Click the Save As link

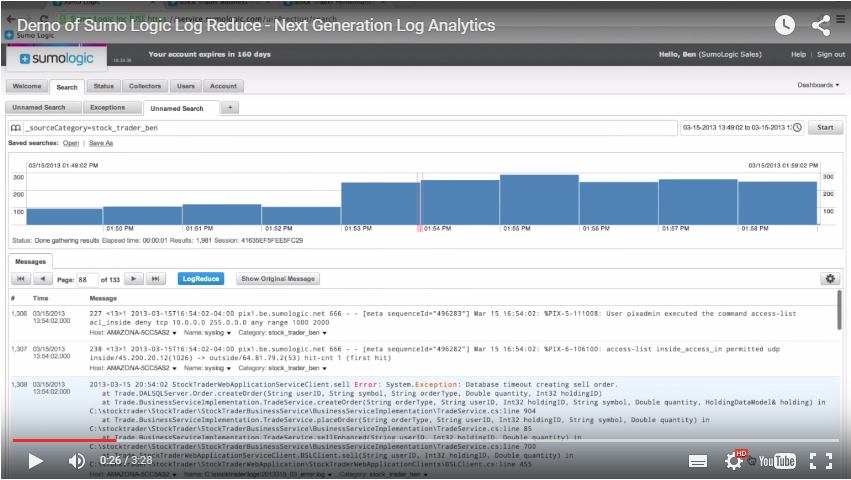[x=101, y=143]
